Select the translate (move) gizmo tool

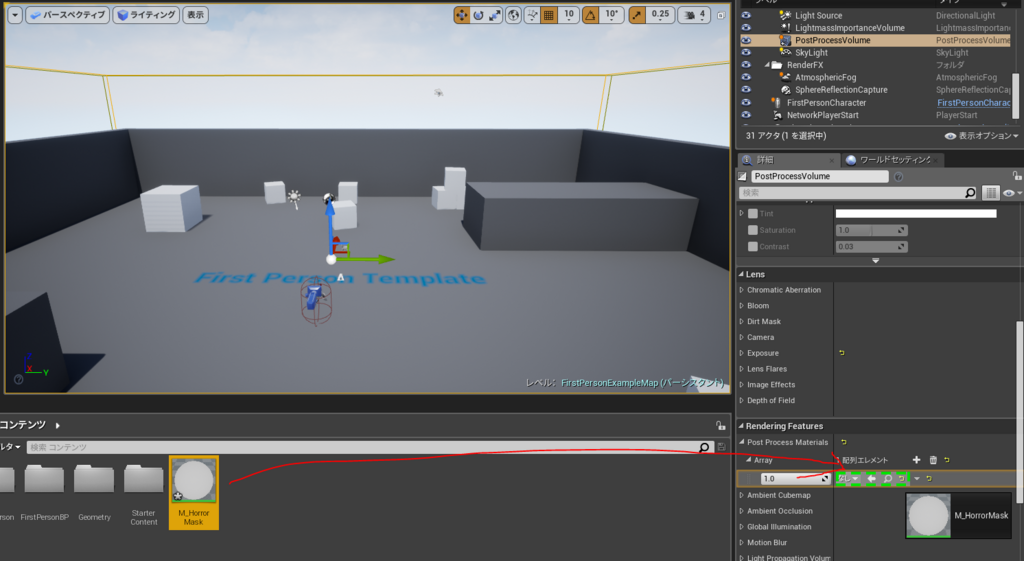[x=462, y=15]
